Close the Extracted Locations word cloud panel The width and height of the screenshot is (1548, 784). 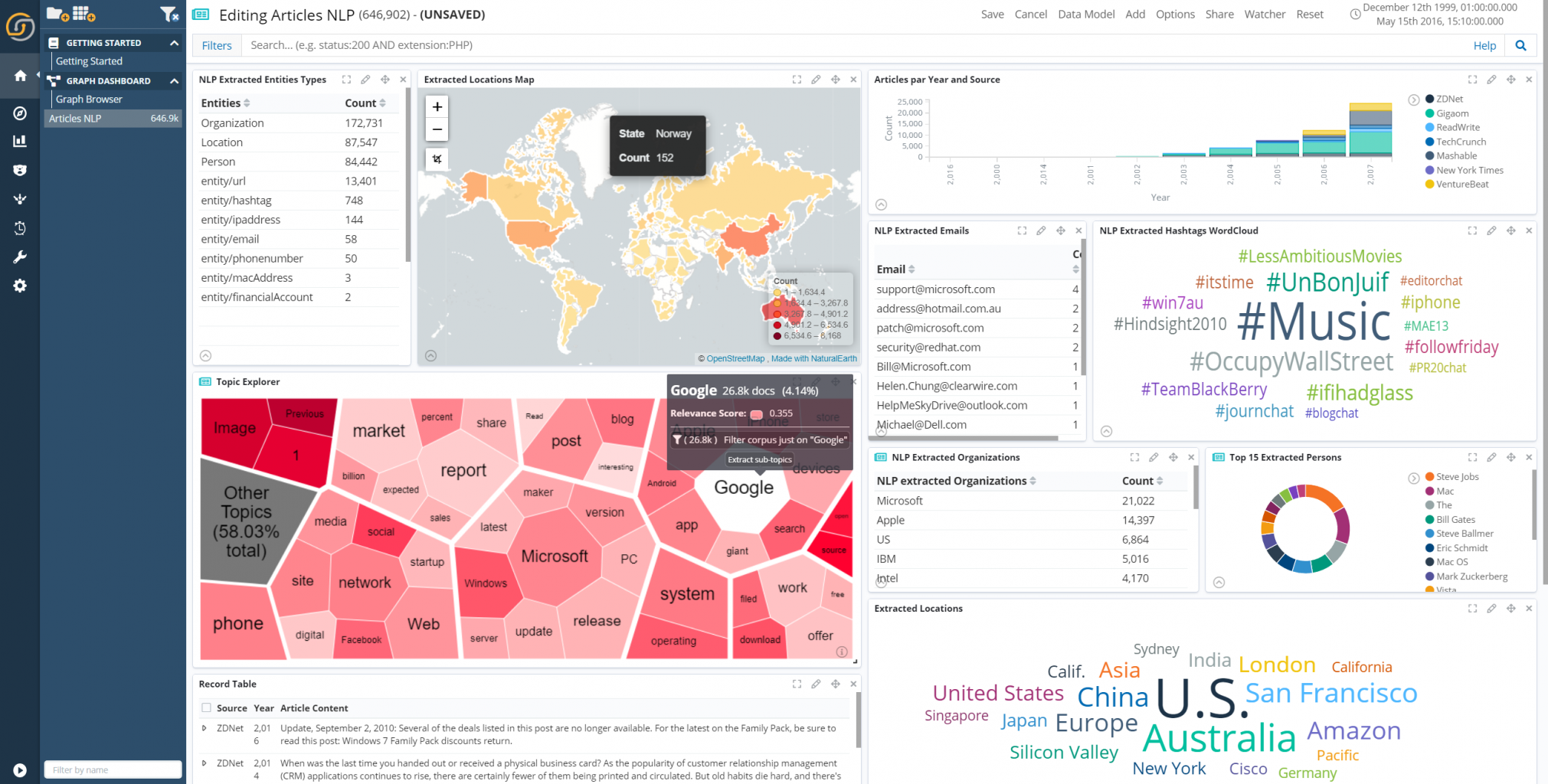pyautogui.click(x=1529, y=609)
